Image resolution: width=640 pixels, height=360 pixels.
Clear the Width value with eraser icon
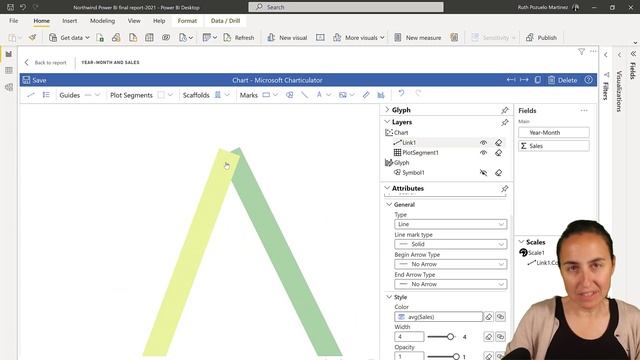tap(489, 337)
